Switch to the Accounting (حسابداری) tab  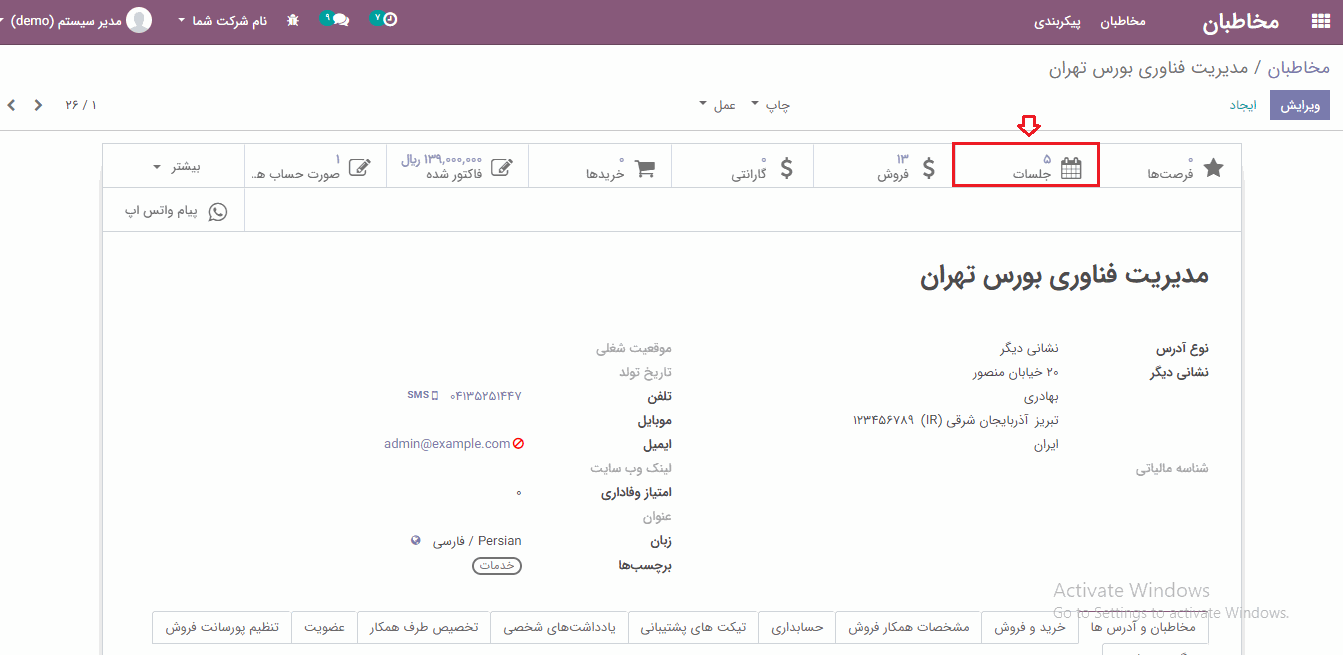796,627
